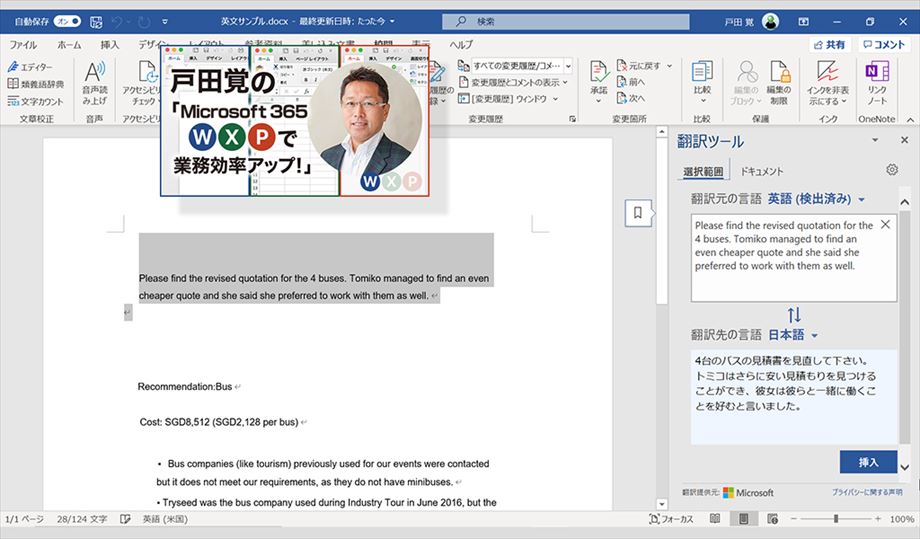The image size is (920, 539).
Task: Click the spelling check status icon
Action: click(x=125, y=519)
